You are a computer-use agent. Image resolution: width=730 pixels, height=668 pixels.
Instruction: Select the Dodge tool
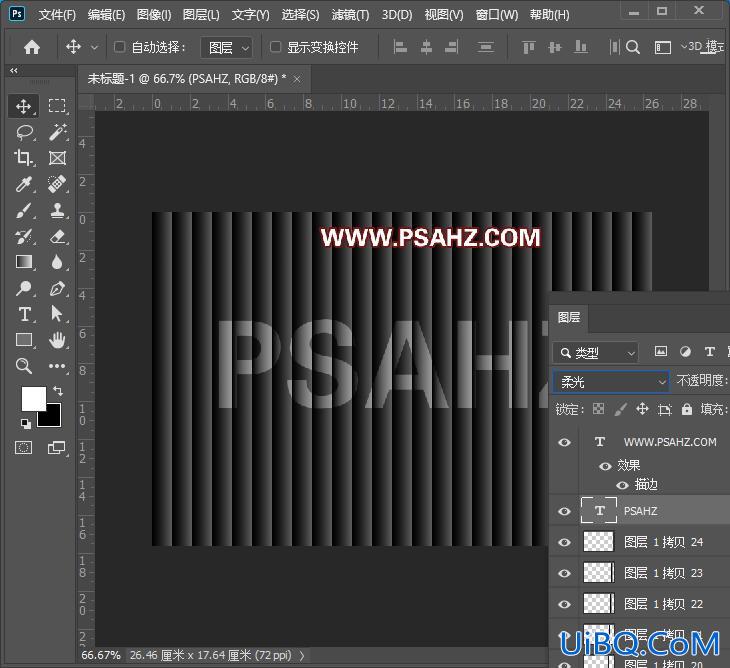point(23,288)
